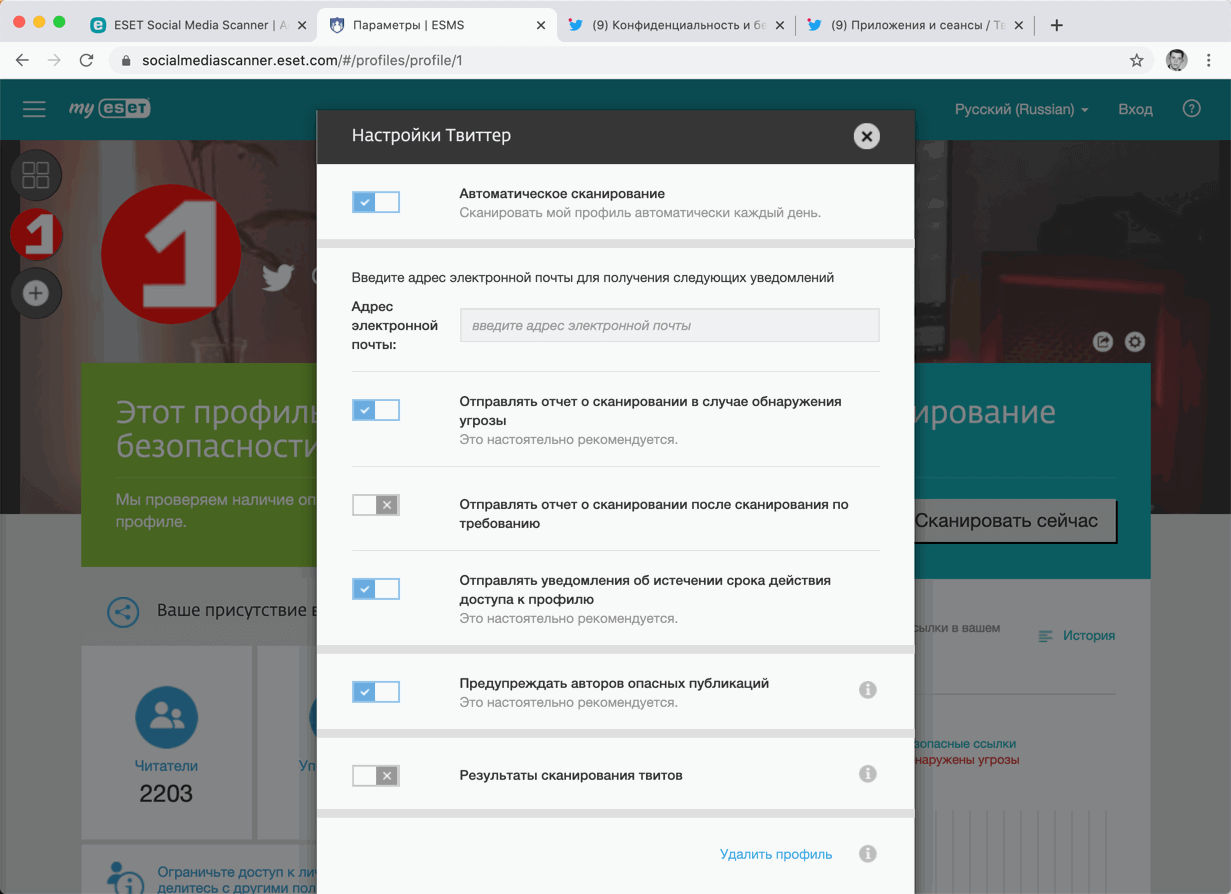The width and height of the screenshot is (1231, 894).
Task: Click the Вход login link
Action: [x=1135, y=109]
